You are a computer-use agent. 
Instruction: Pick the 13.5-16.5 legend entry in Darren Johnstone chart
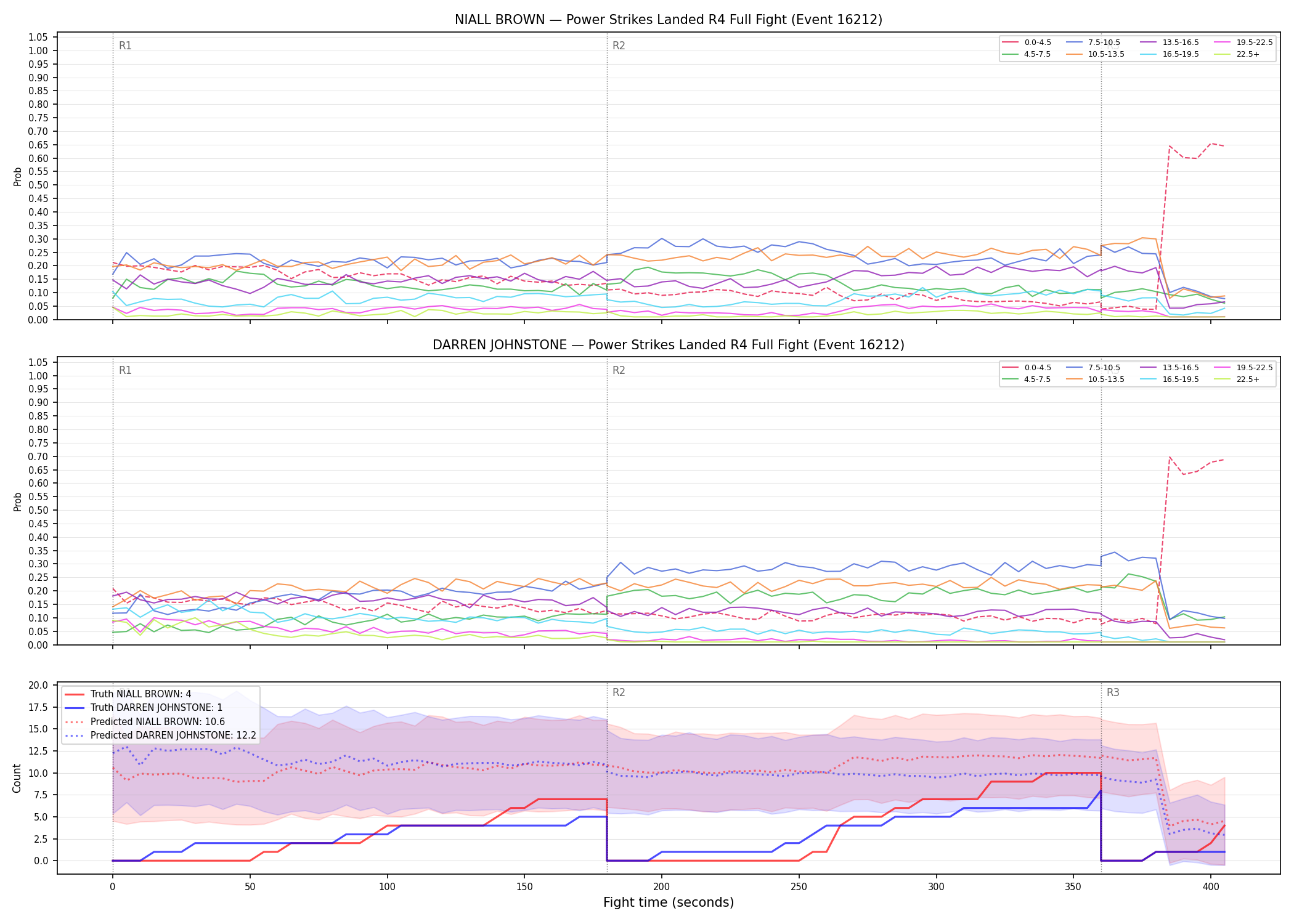click(1170, 368)
